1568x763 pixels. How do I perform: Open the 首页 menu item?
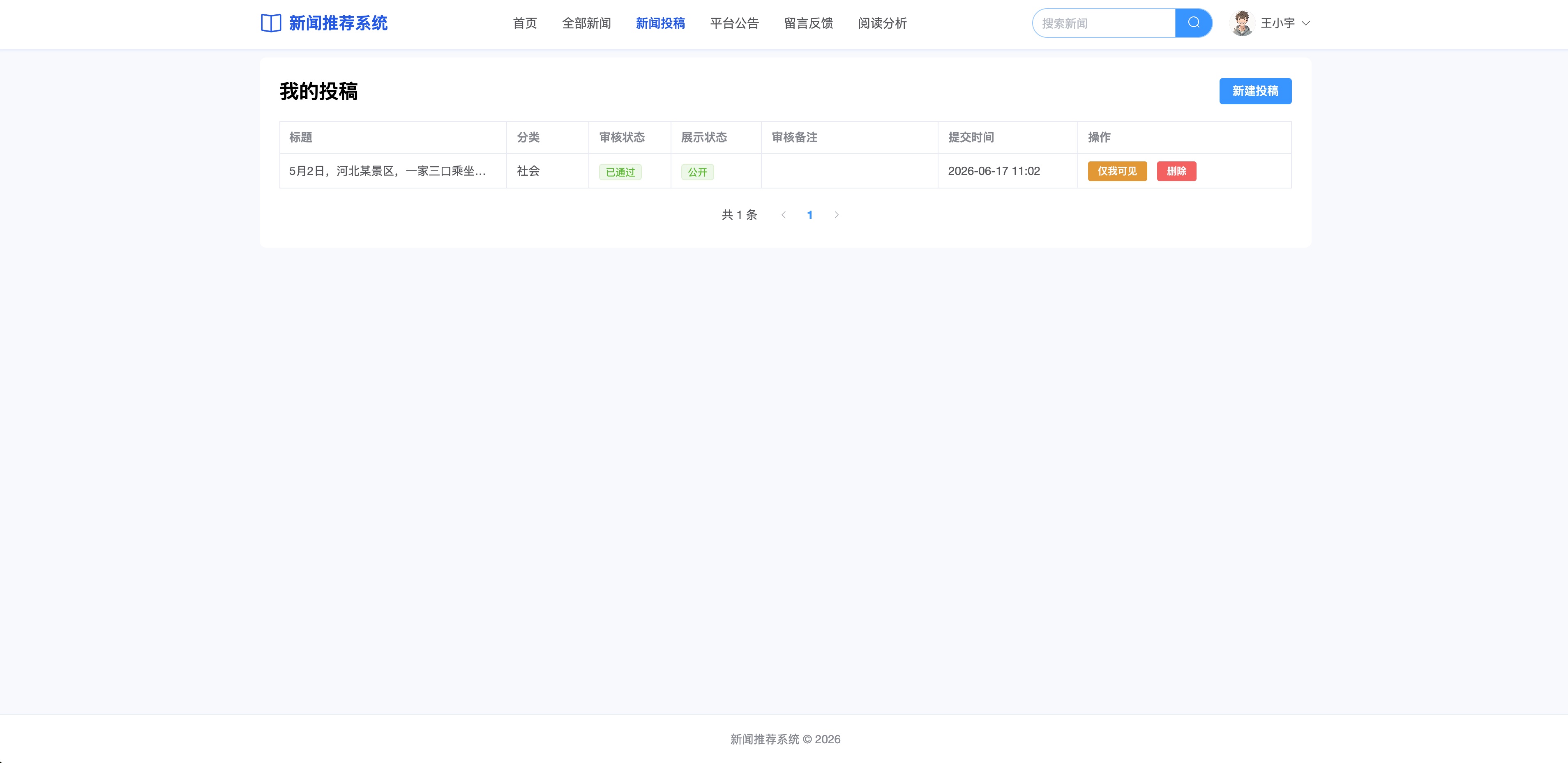pyautogui.click(x=525, y=23)
